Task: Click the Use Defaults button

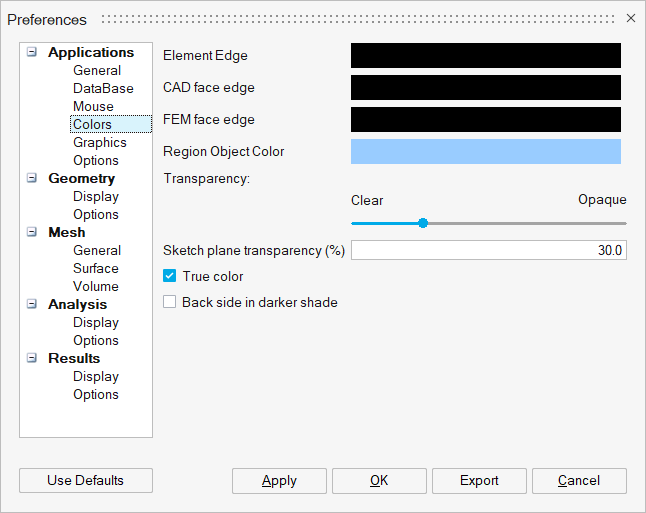Action: 86,480
